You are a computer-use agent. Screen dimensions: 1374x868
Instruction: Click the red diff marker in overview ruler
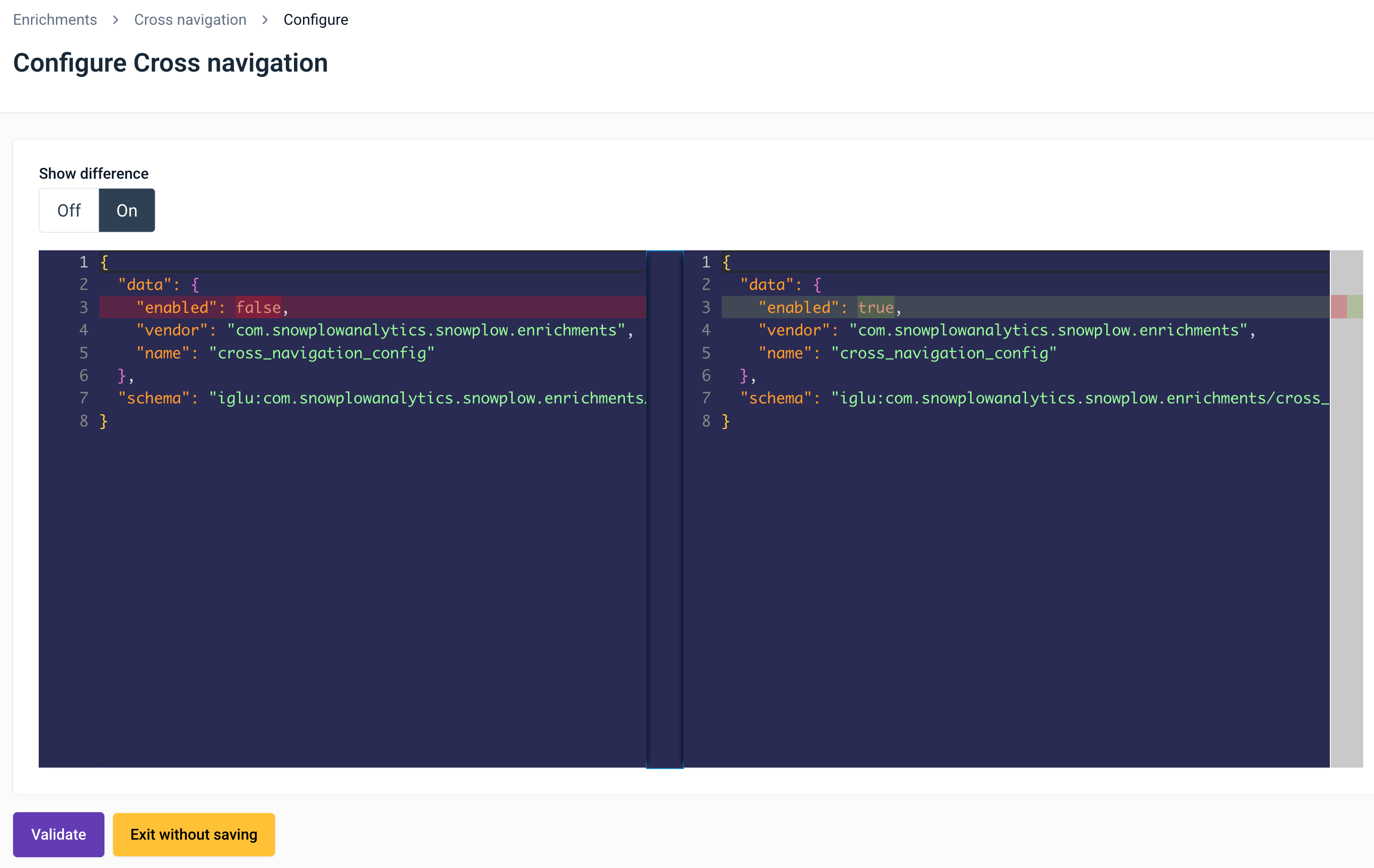click(x=1338, y=307)
